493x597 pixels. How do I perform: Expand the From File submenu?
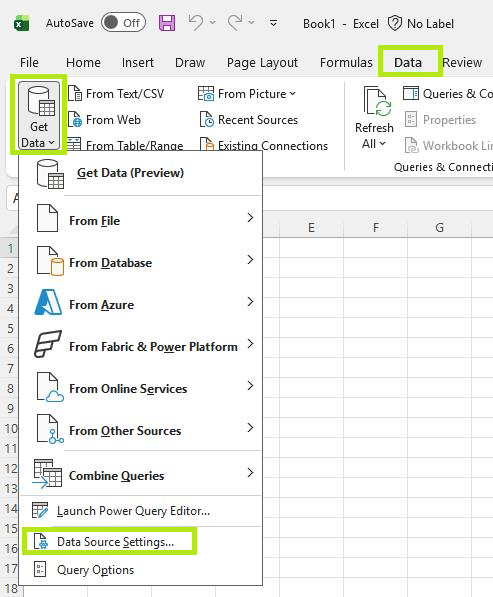141,219
